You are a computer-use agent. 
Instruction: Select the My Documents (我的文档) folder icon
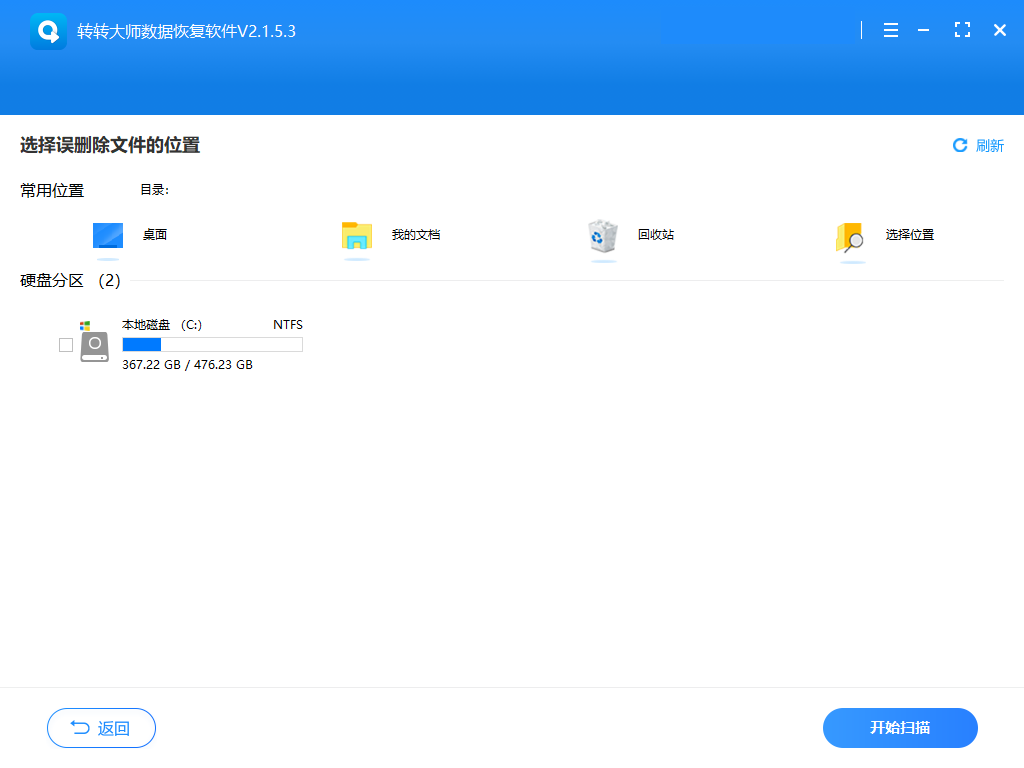[357, 236]
